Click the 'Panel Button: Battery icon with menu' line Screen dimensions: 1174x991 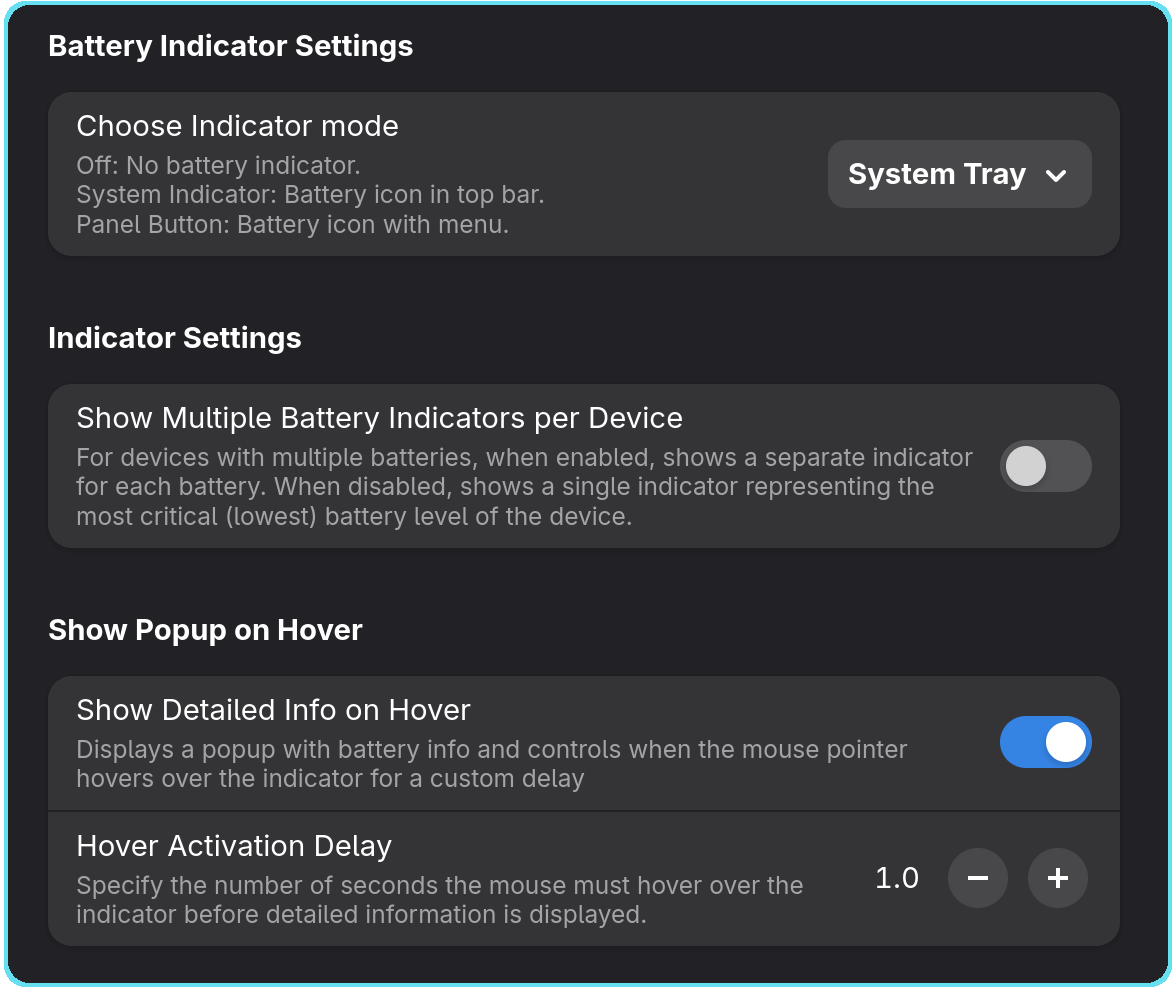coord(292,224)
